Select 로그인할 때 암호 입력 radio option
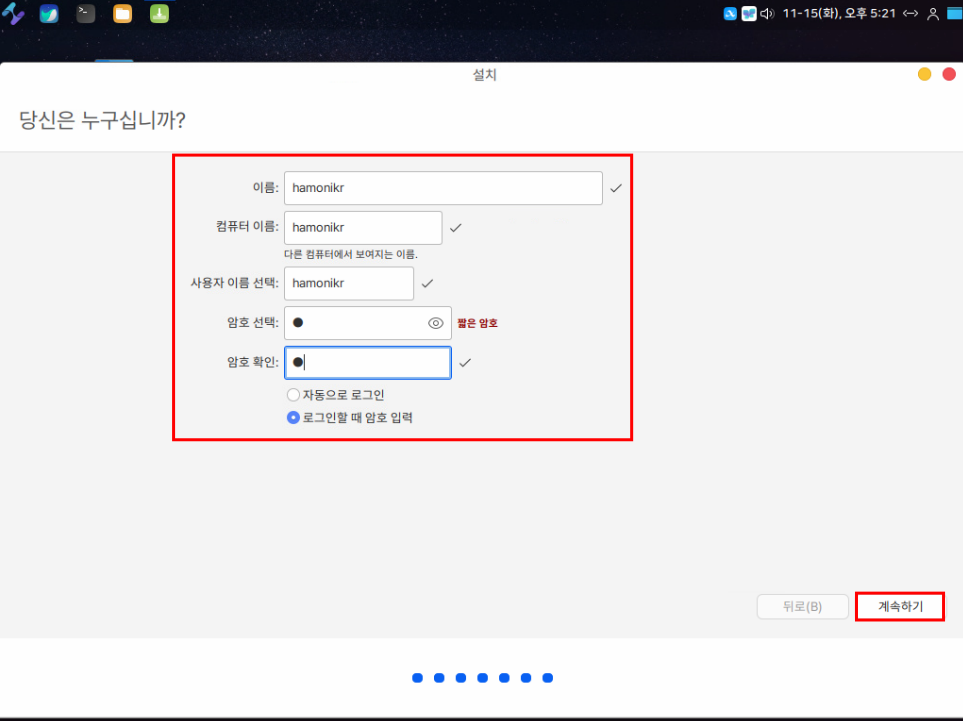Image resolution: width=963 pixels, height=721 pixels. (293, 418)
